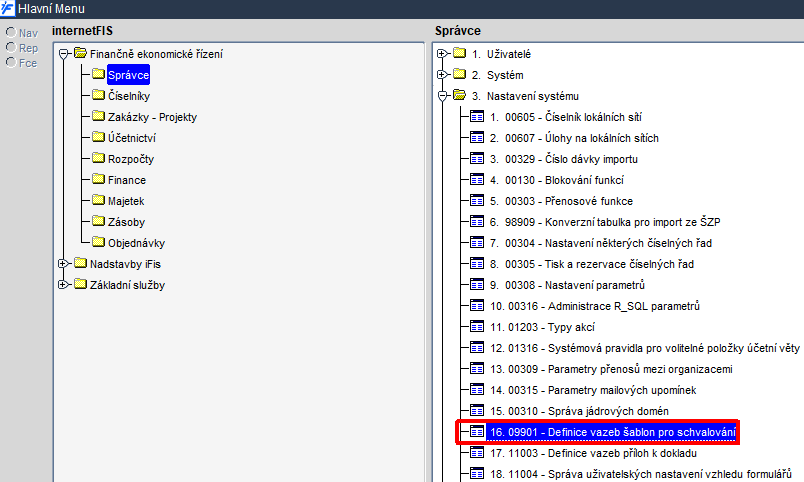Click the form icon for 00605 Číselník lokálních sítí
The width and height of the screenshot is (804, 482).
pos(477,116)
